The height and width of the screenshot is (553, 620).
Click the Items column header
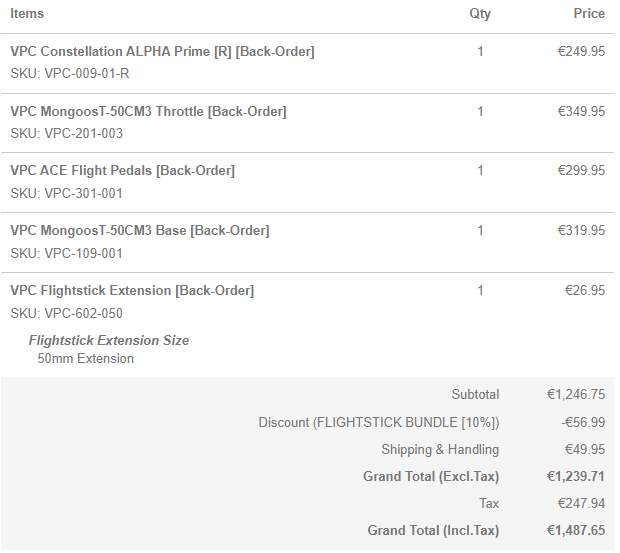tap(27, 14)
